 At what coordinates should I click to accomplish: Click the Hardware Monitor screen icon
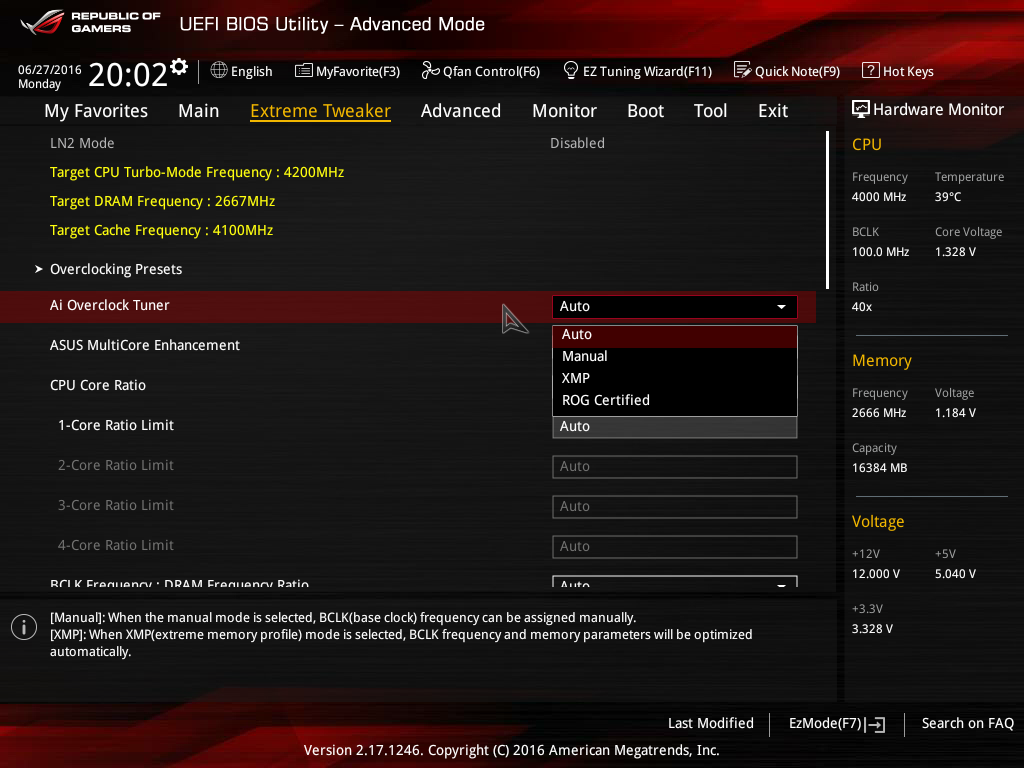(861, 109)
